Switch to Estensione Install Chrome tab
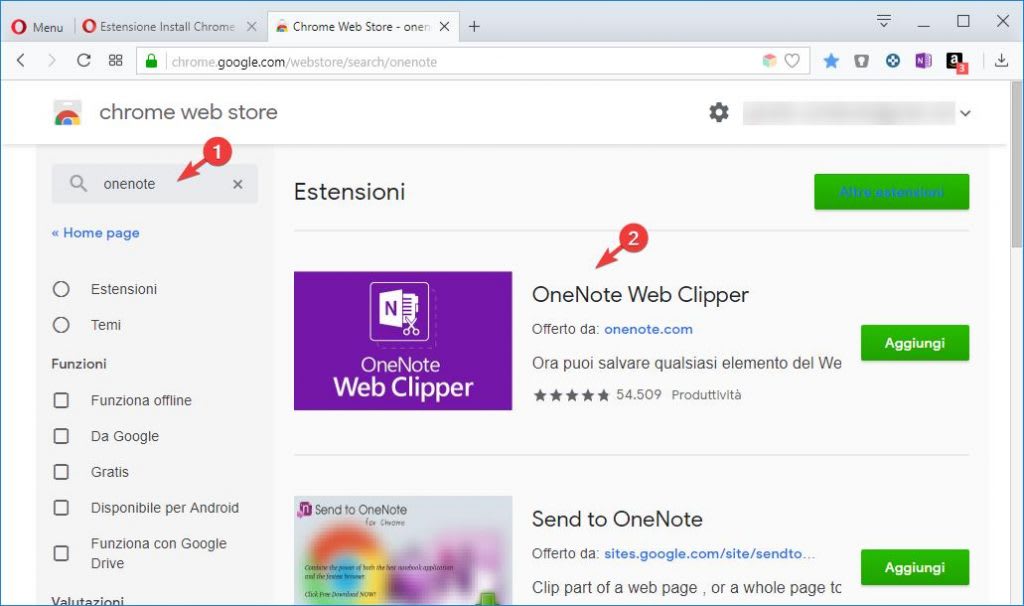 (x=159, y=27)
